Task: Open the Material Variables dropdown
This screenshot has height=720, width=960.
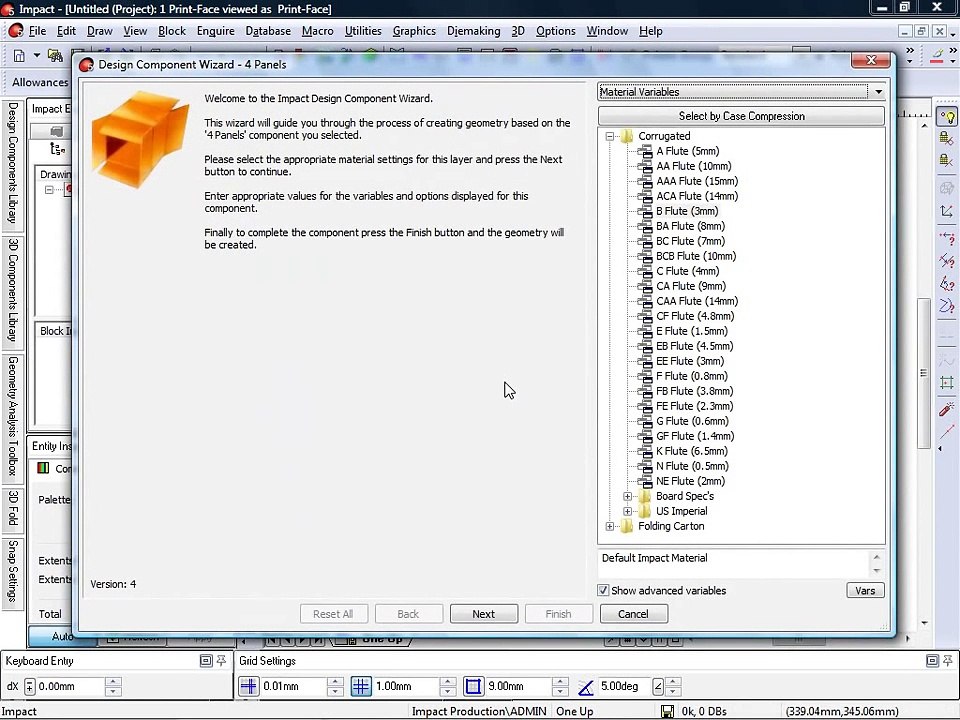Action: [878, 92]
